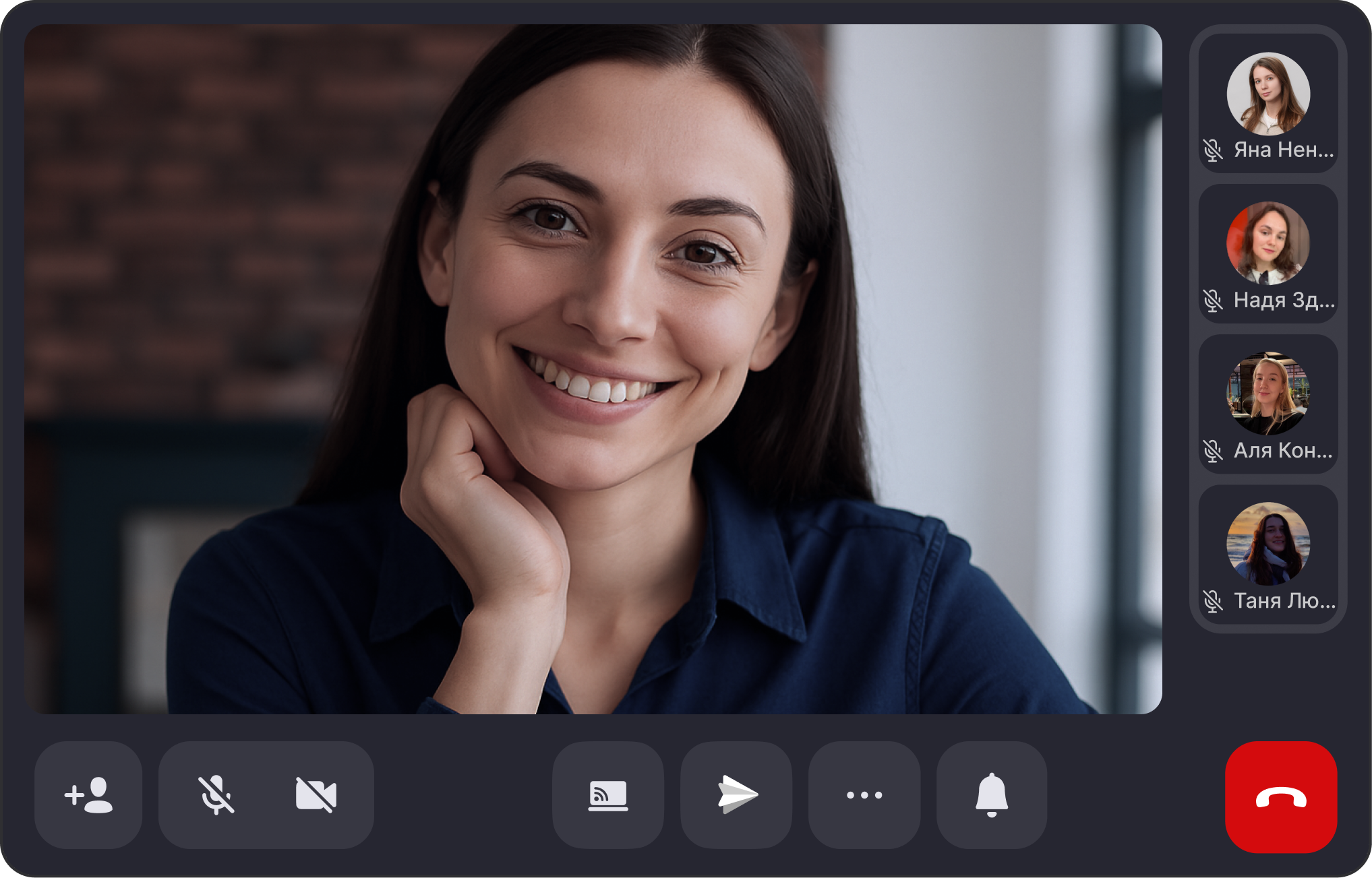Click muted mic icon beside Надя Зд...
This screenshot has width=1372, height=878.
click(1213, 301)
